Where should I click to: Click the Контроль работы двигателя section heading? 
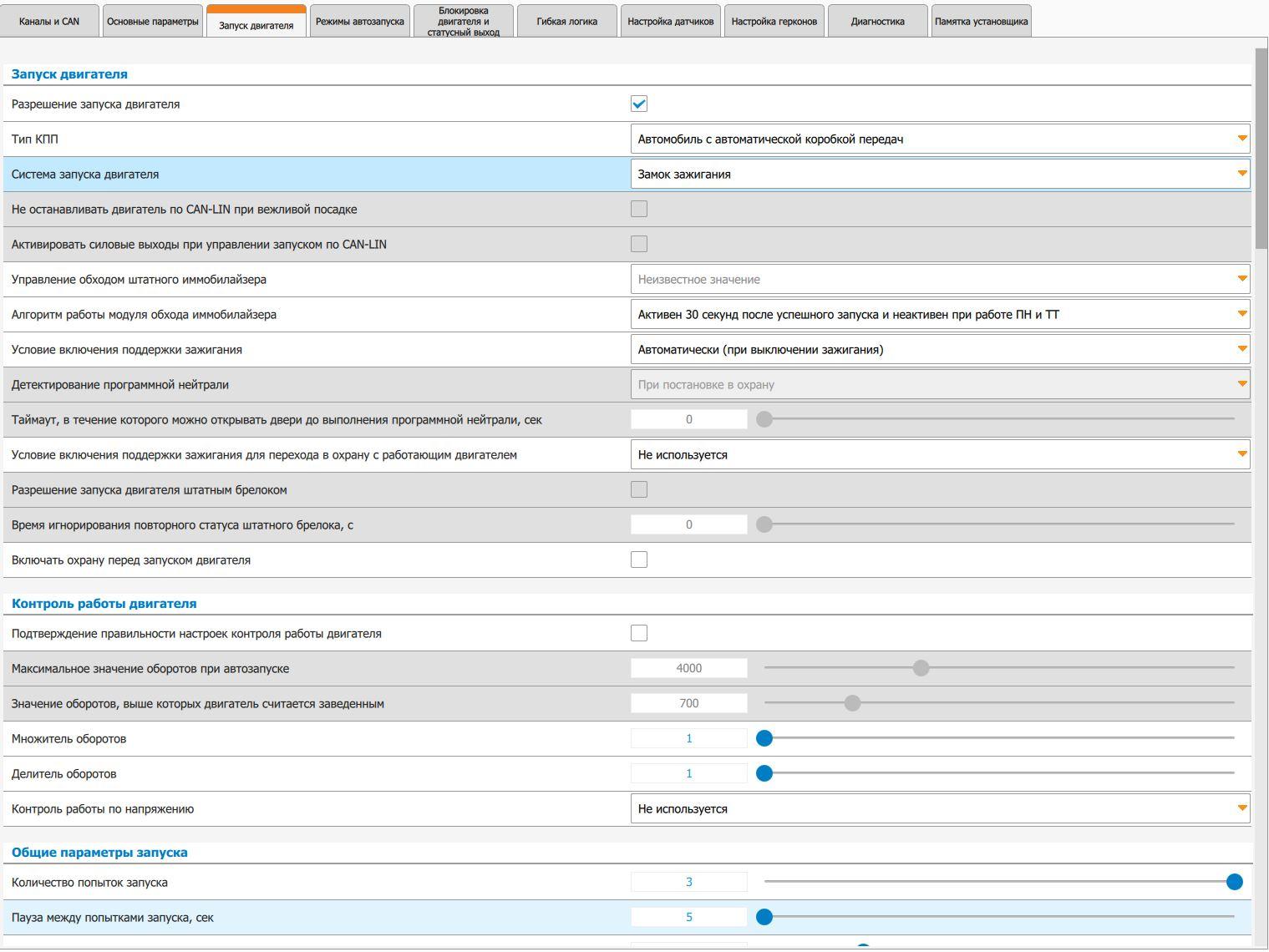pos(104,603)
